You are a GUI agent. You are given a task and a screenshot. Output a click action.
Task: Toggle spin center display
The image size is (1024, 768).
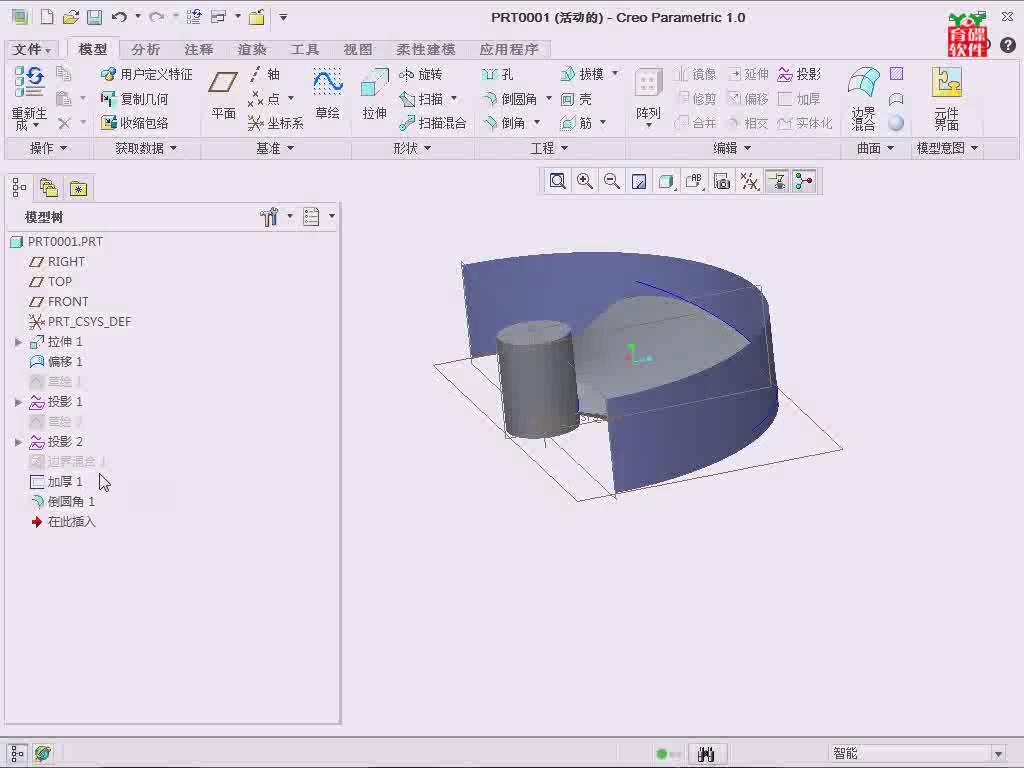[804, 181]
